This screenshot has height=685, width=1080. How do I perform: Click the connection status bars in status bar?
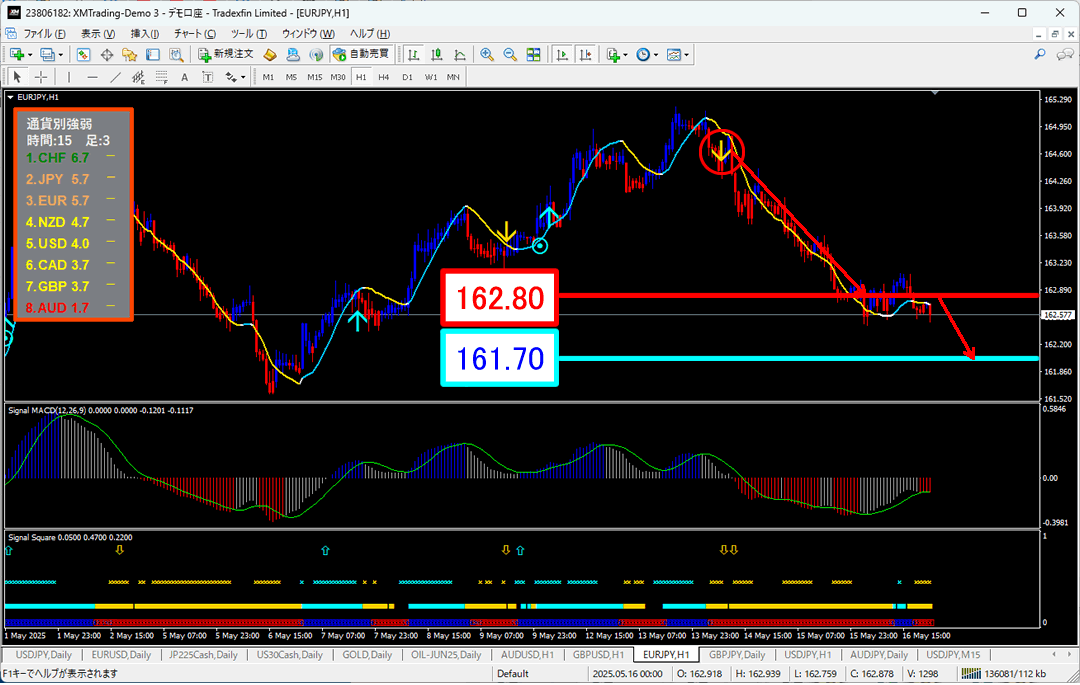(970, 673)
